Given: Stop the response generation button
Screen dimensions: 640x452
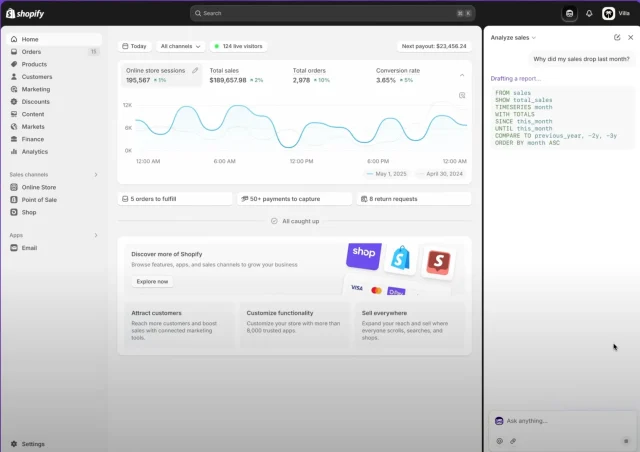Looking at the screenshot, I should pyautogui.click(x=626, y=441).
